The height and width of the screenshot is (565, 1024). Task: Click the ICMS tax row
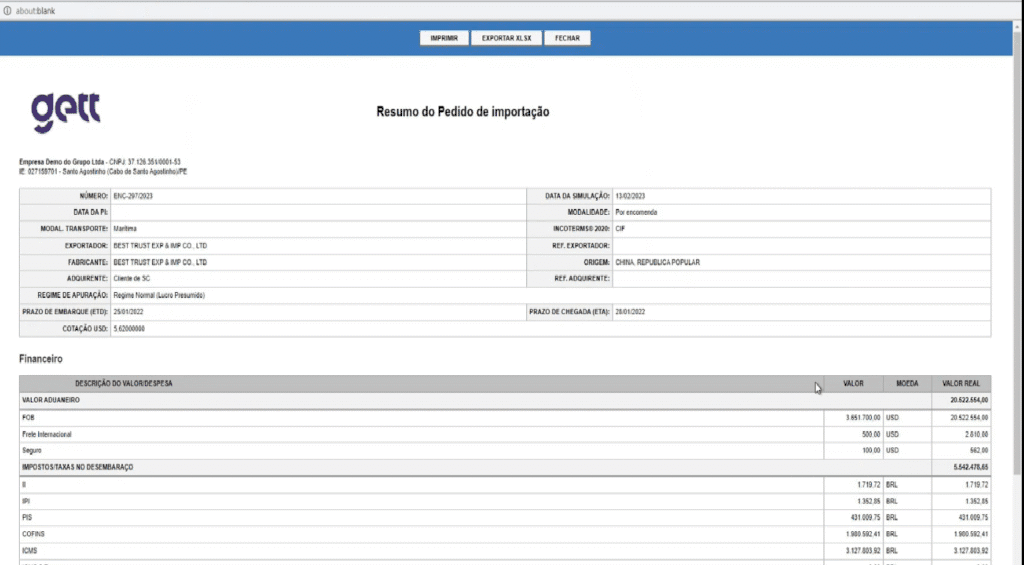point(29,550)
